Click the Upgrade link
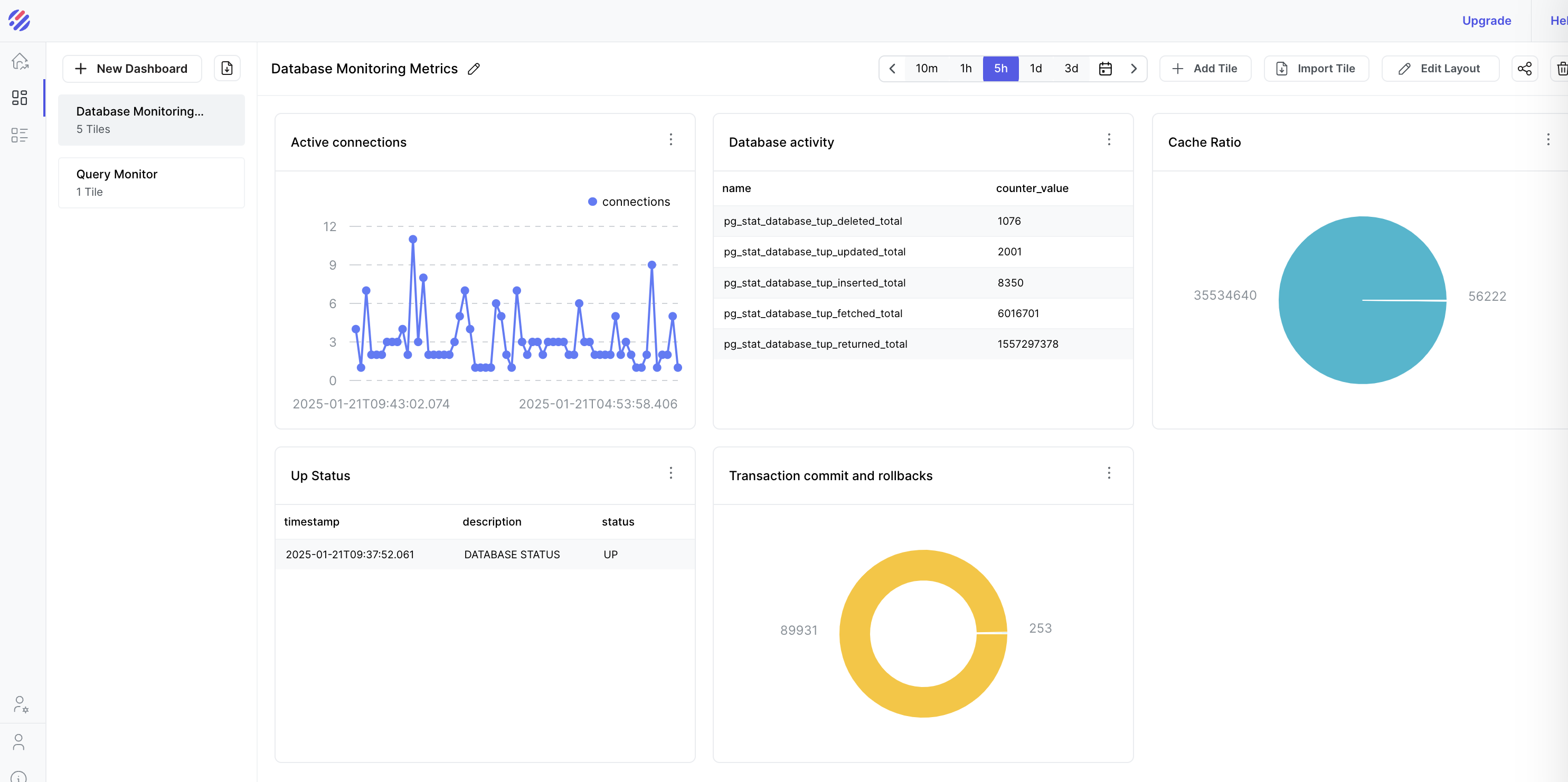 pos(1486,21)
